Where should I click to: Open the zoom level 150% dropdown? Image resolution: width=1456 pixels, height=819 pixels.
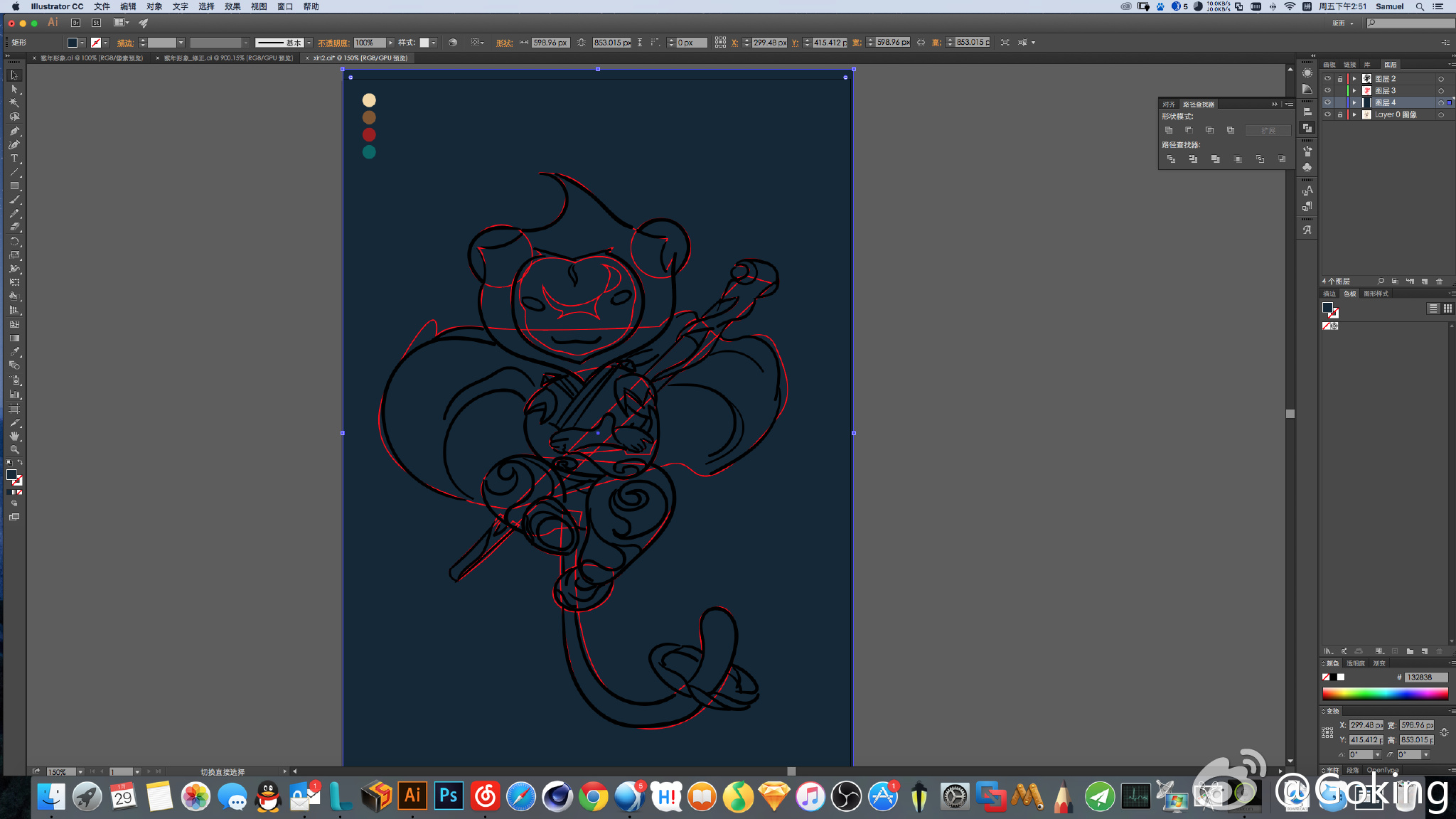[x=80, y=771]
